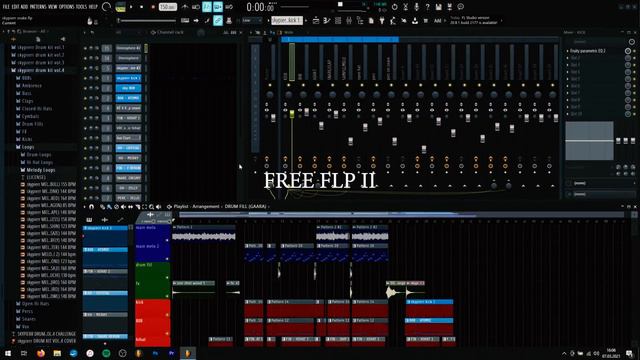The height and width of the screenshot is (360, 640).
Task: Open the plugin picker plug icon
Action: point(382,20)
